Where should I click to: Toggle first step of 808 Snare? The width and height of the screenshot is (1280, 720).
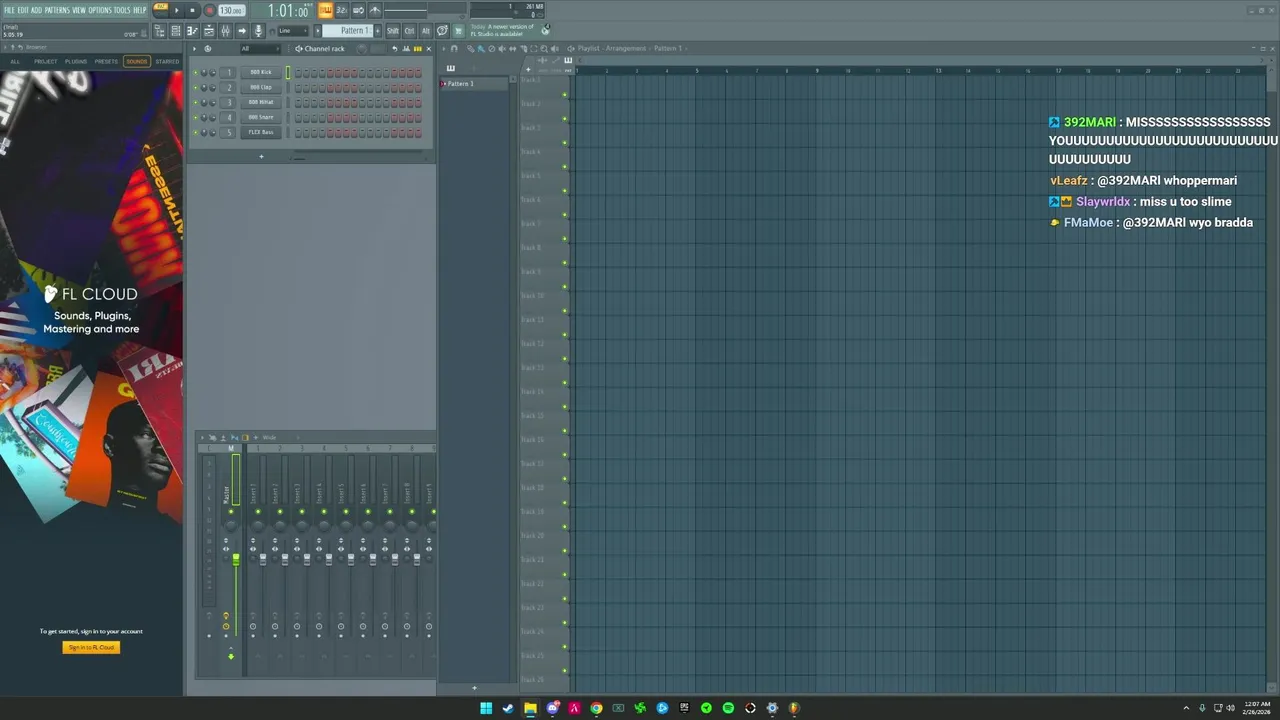click(x=298, y=118)
